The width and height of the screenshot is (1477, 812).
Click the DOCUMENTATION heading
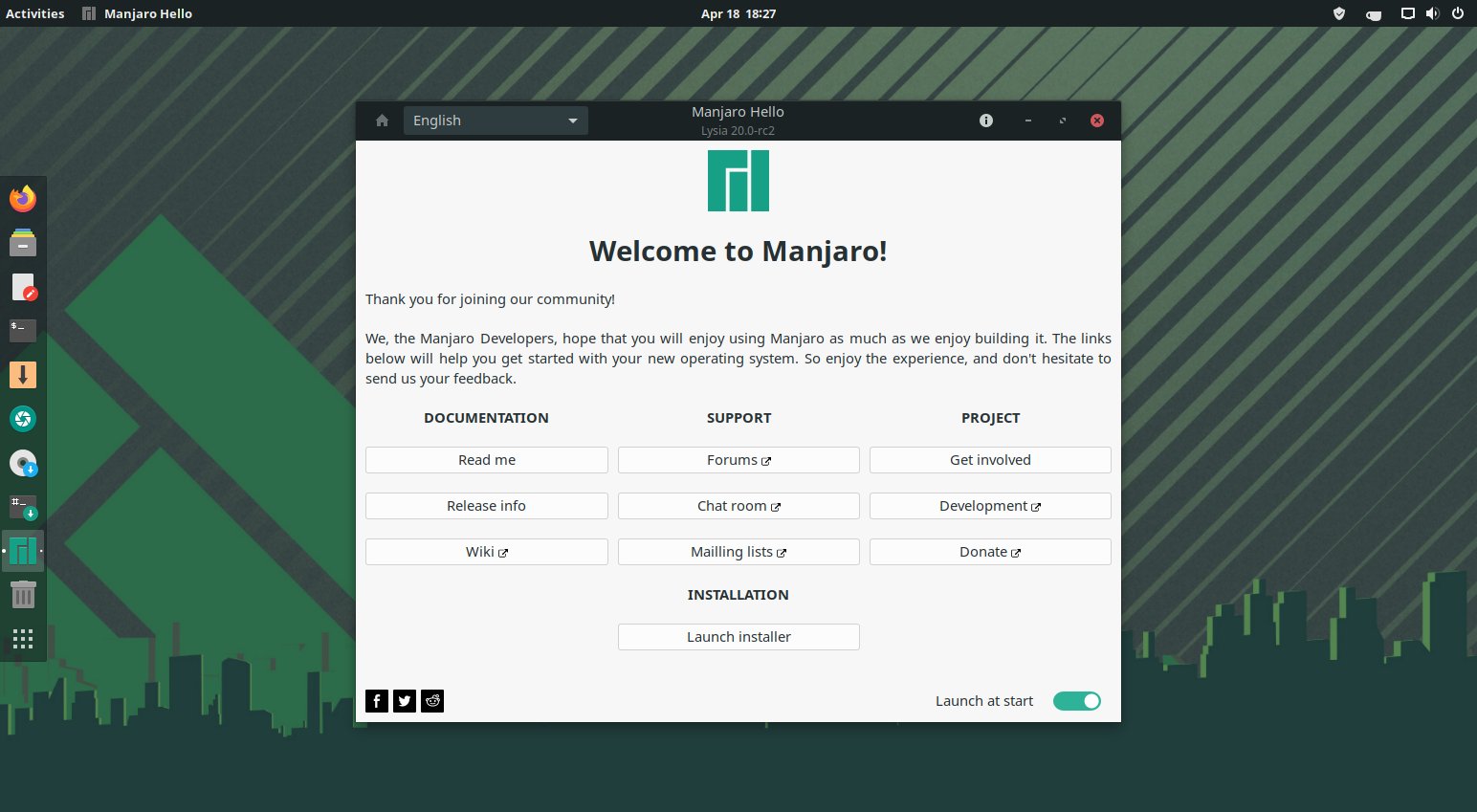[486, 418]
